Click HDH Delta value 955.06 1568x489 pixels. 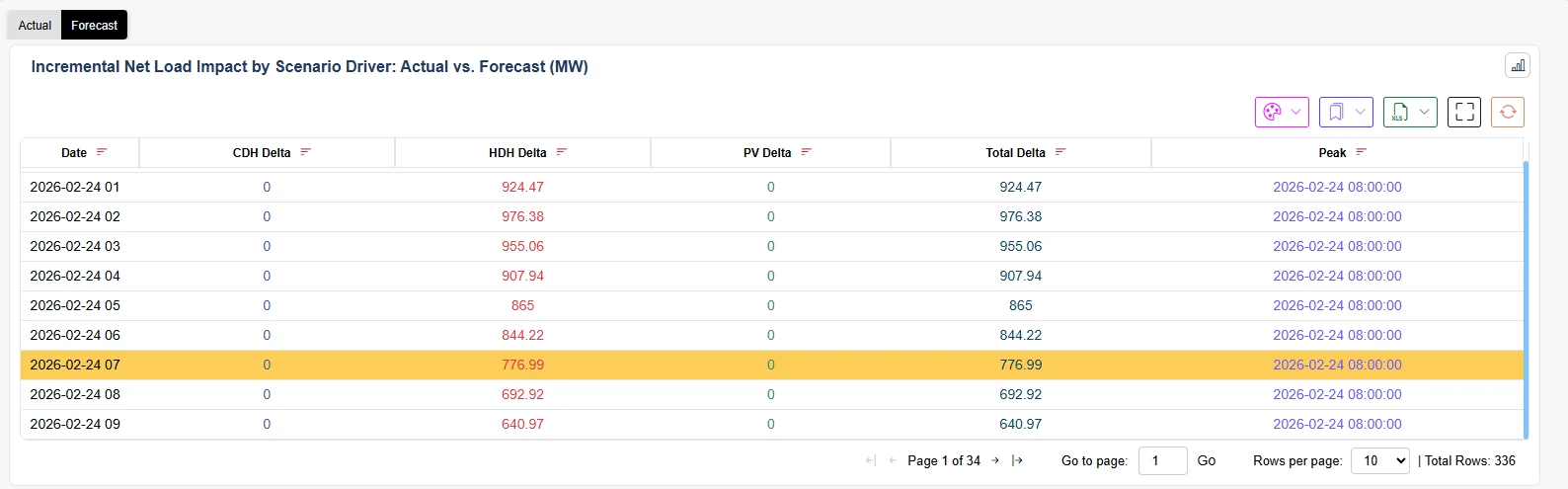coord(522,246)
